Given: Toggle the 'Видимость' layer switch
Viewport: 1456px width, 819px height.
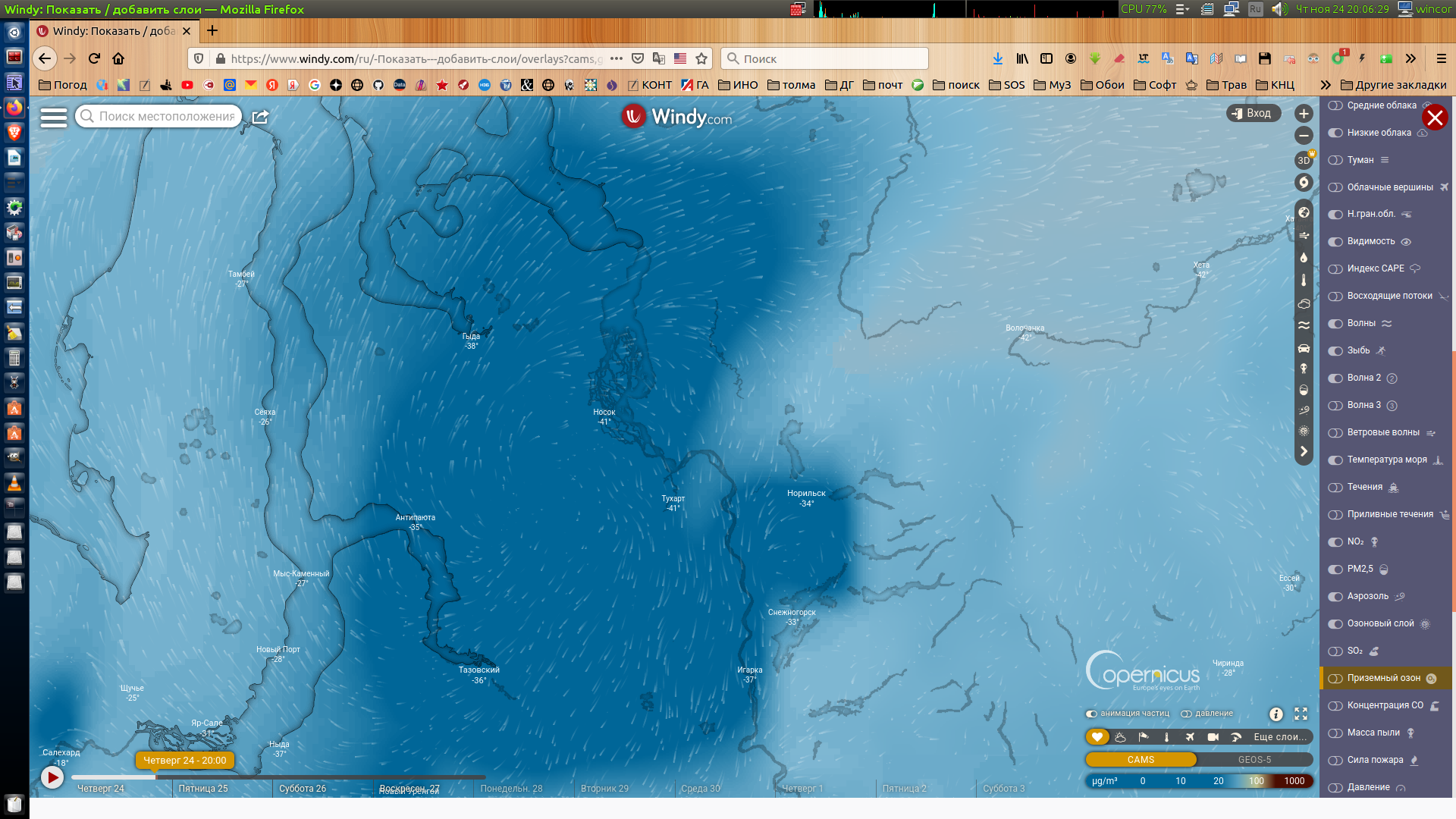Looking at the screenshot, I should [x=1335, y=242].
